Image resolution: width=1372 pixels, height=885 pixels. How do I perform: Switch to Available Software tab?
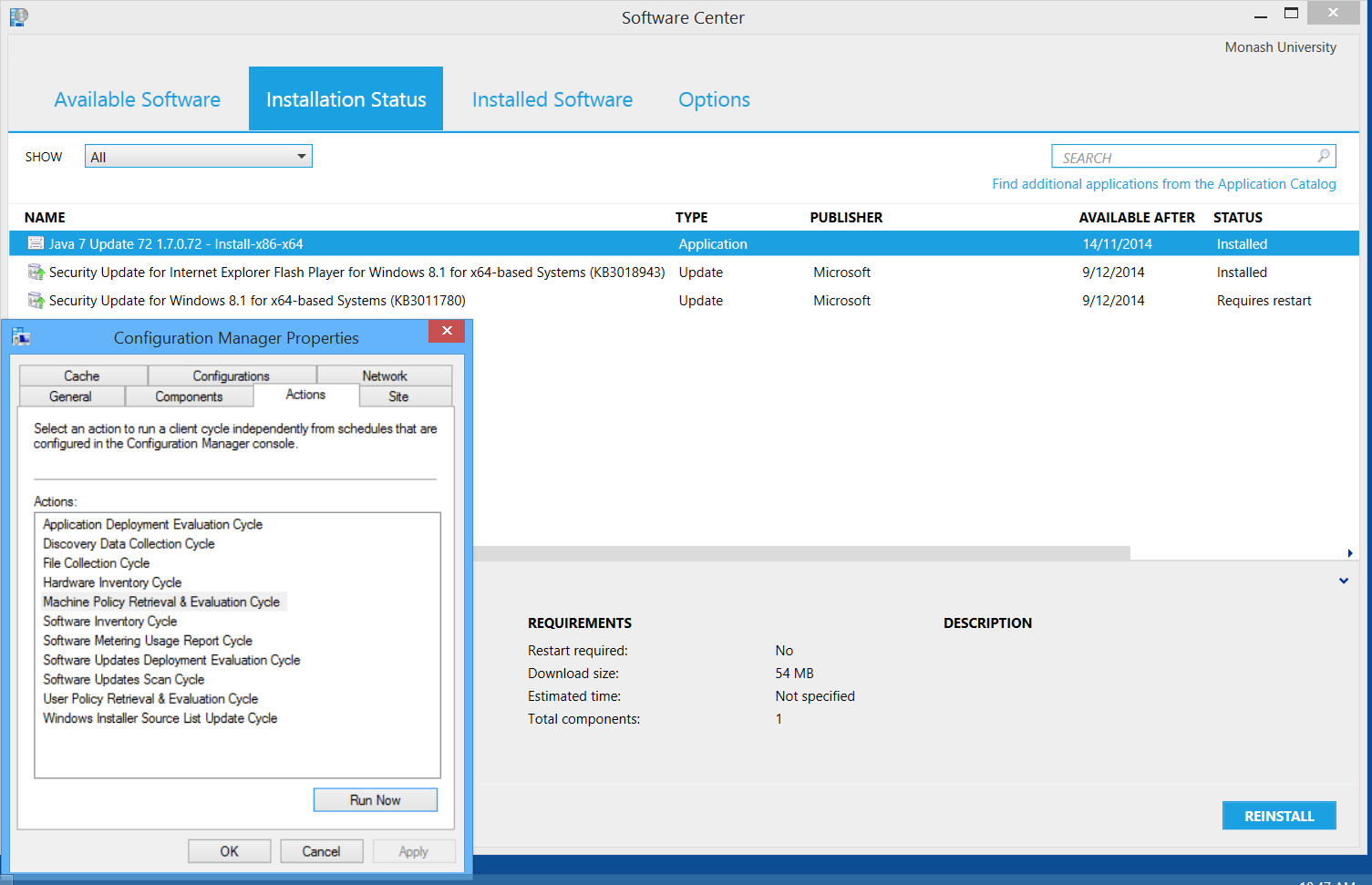[x=137, y=99]
